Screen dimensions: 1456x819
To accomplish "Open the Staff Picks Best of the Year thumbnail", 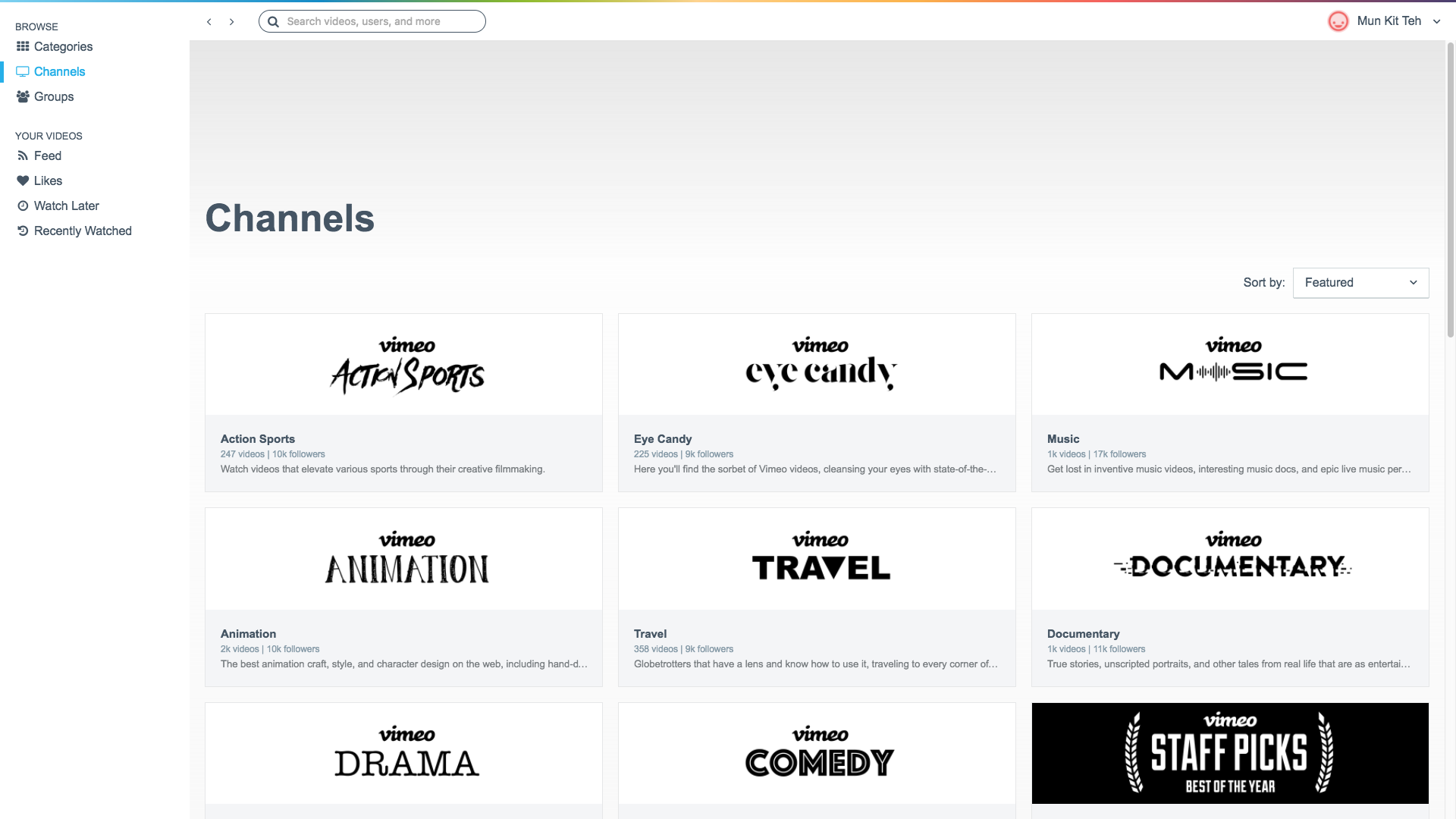I will pos(1230,753).
